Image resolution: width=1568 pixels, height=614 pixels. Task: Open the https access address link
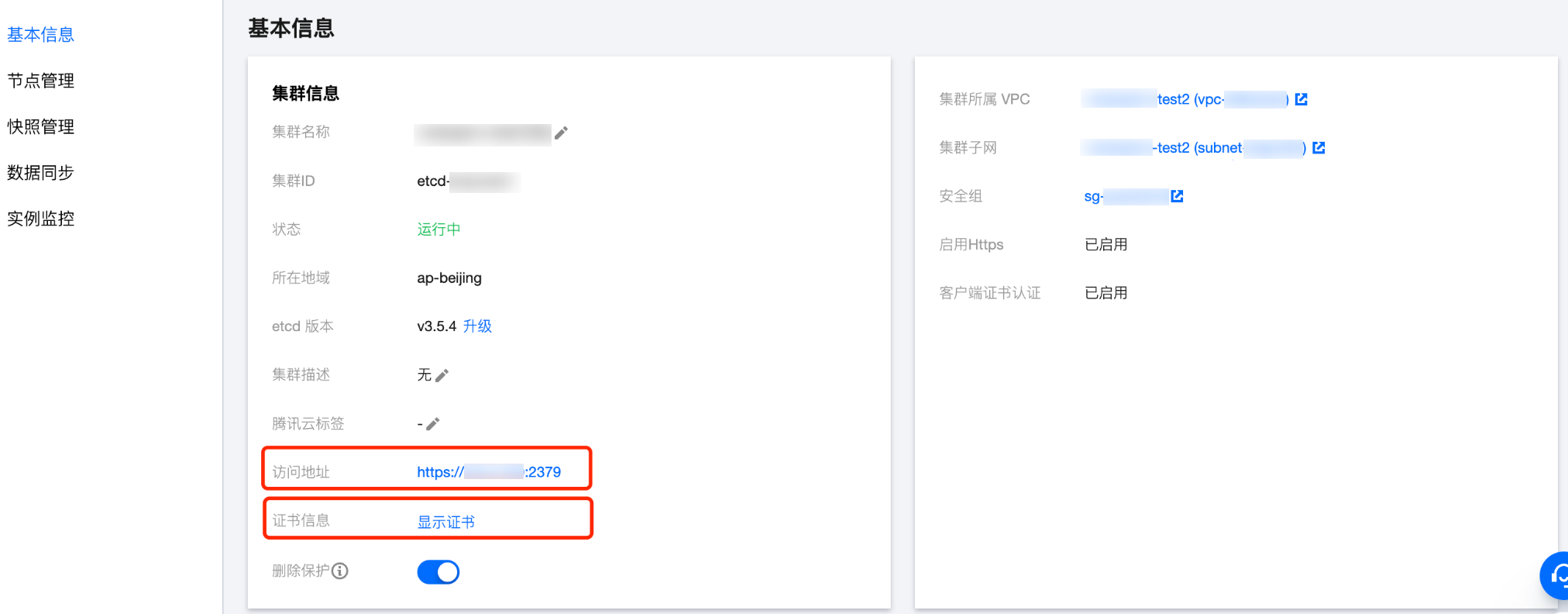[x=489, y=472]
